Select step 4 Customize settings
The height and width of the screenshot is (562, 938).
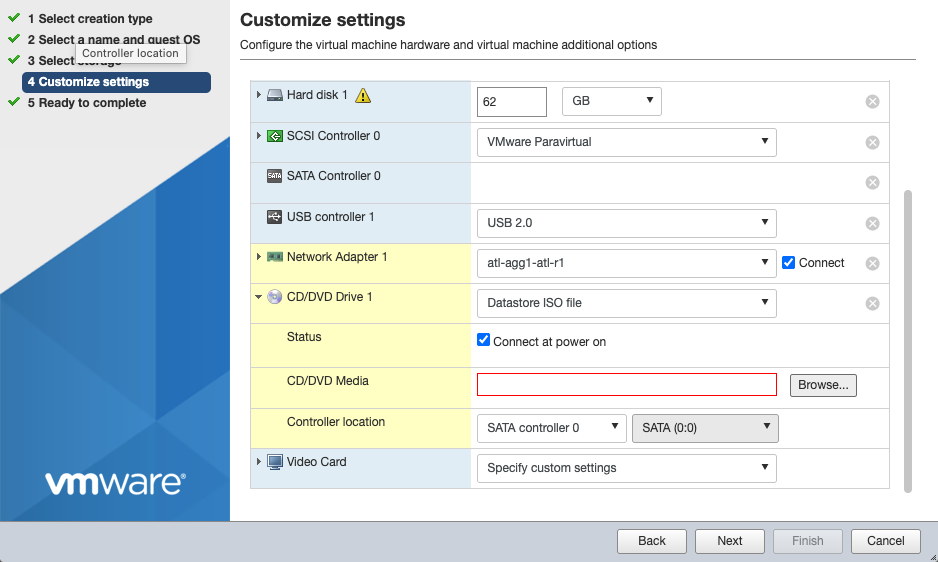point(116,83)
